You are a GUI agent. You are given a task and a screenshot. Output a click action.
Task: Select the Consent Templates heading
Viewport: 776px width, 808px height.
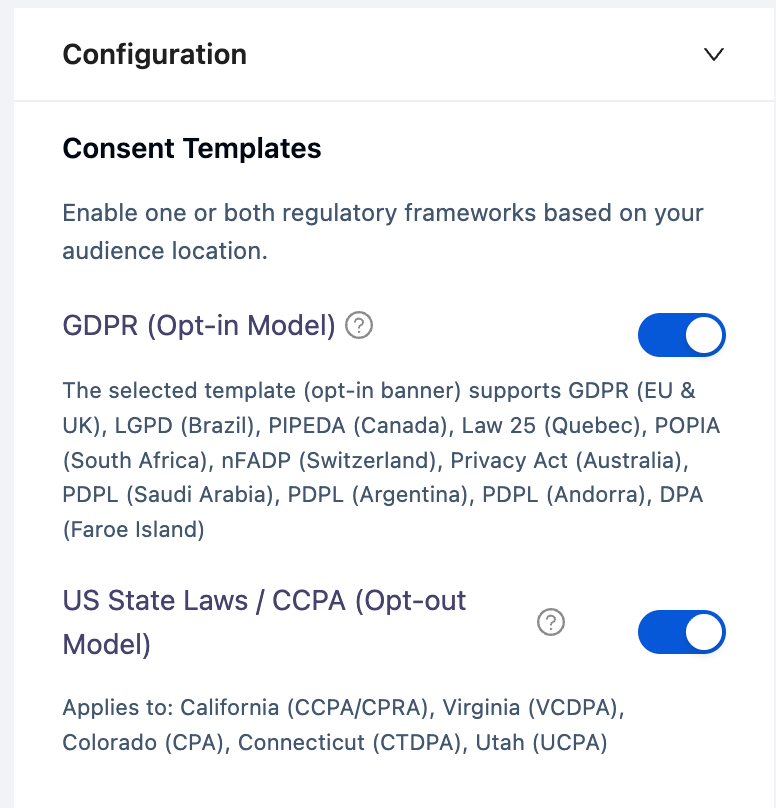192,149
